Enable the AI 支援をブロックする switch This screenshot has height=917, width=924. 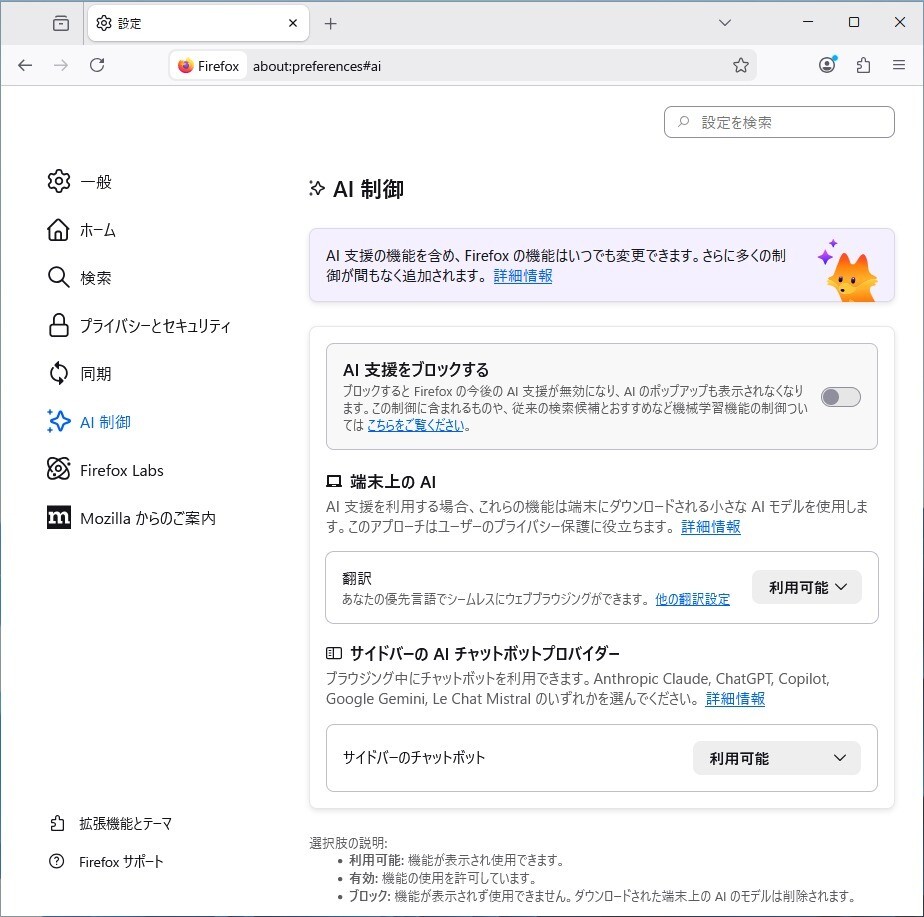point(839,397)
